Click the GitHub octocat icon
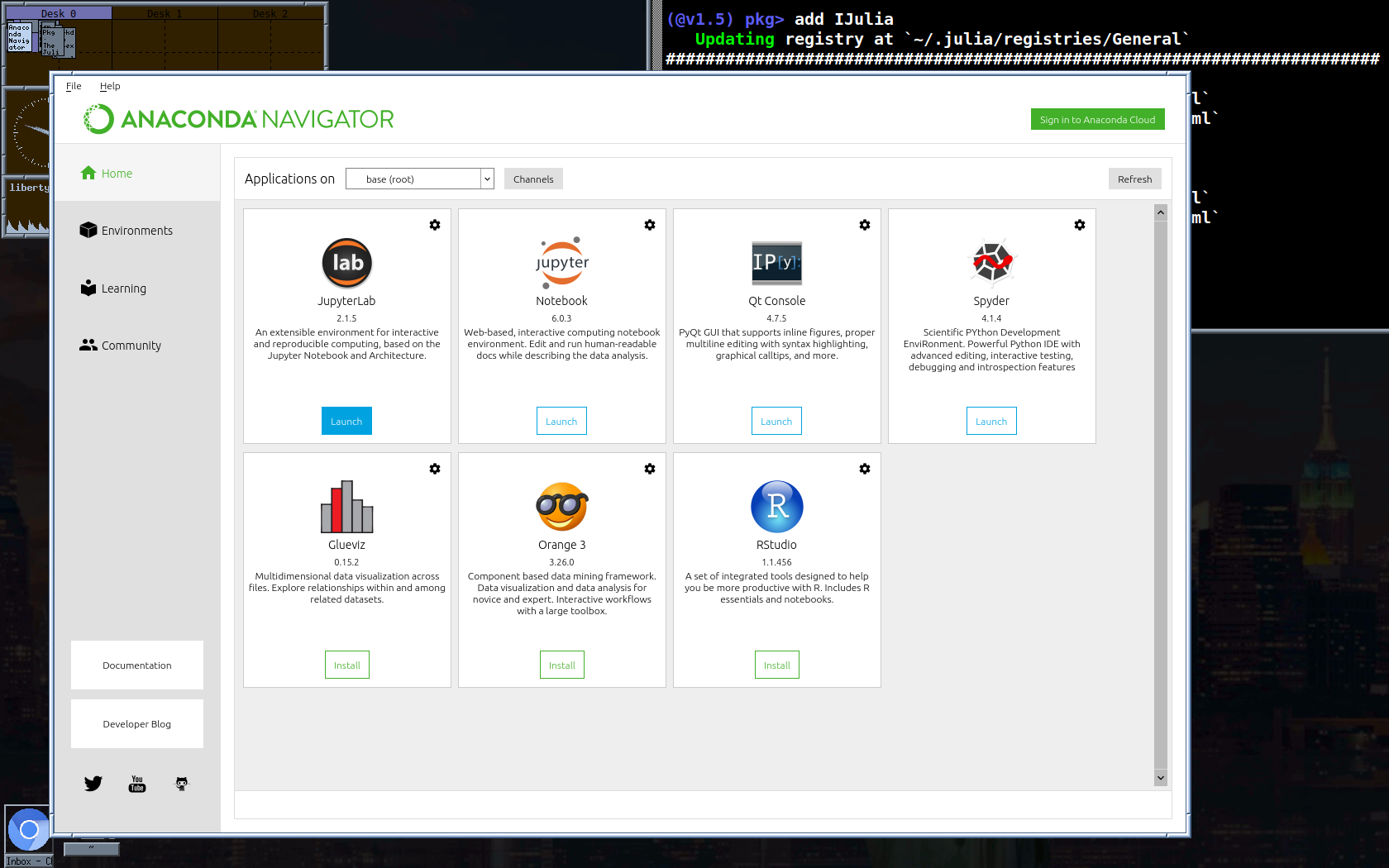1389x868 pixels. tap(182, 784)
